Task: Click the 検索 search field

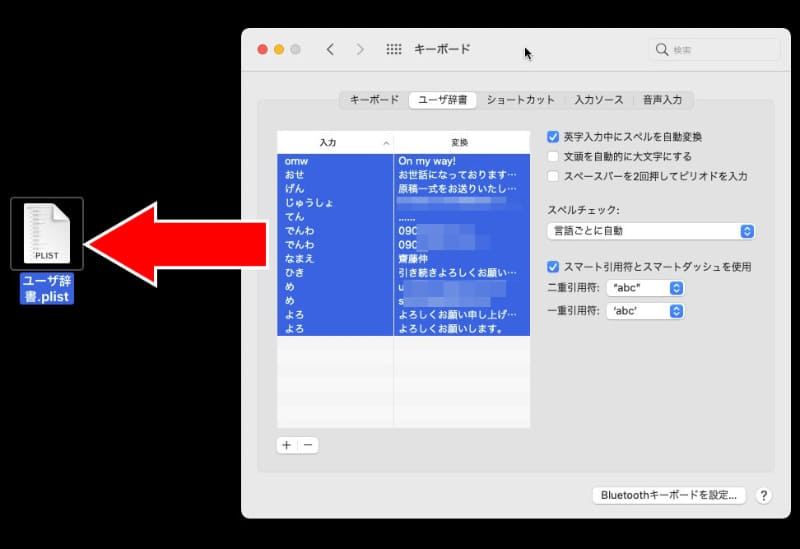Action: click(714, 49)
